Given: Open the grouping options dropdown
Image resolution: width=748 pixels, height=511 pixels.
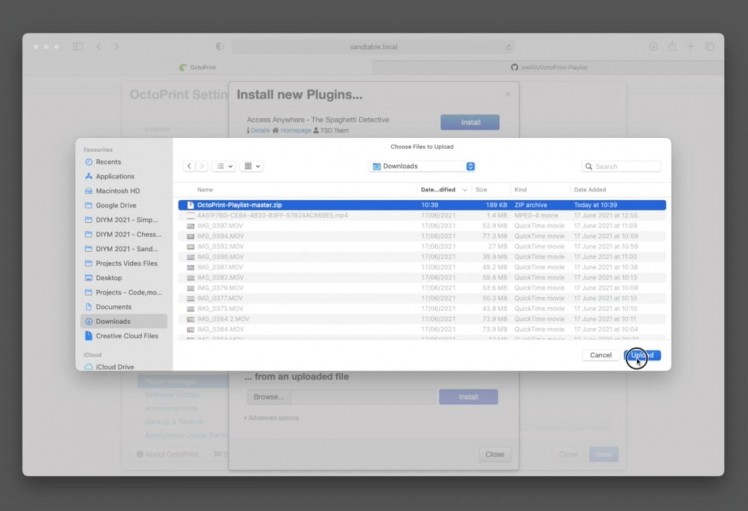Looking at the screenshot, I should pos(251,166).
